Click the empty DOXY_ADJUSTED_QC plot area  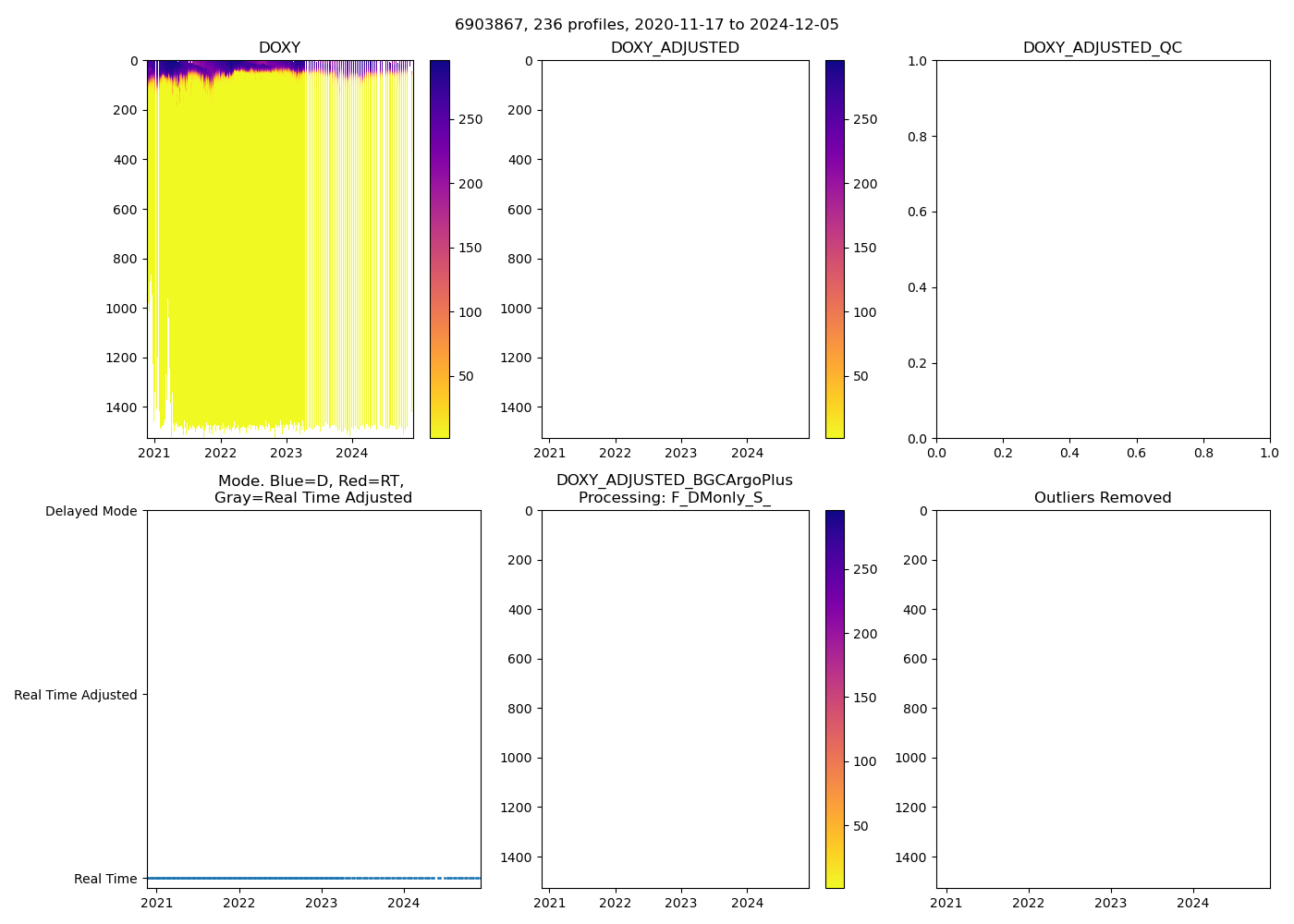[x=1102, y=249]
